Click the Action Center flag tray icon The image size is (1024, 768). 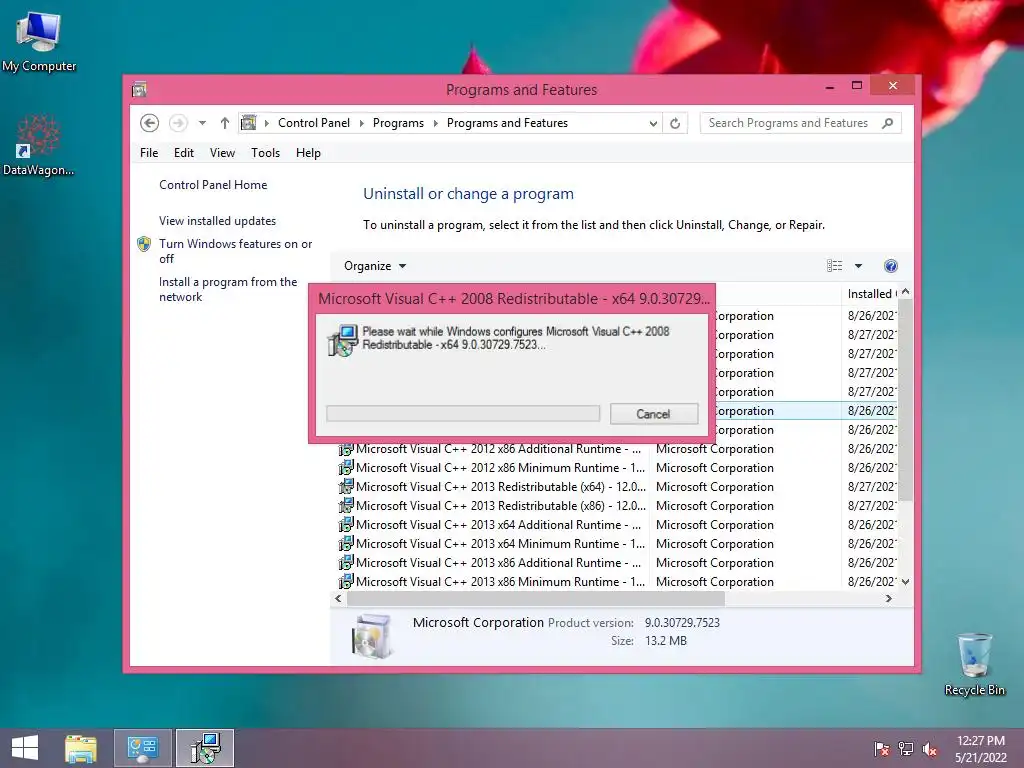click(882, 749)
